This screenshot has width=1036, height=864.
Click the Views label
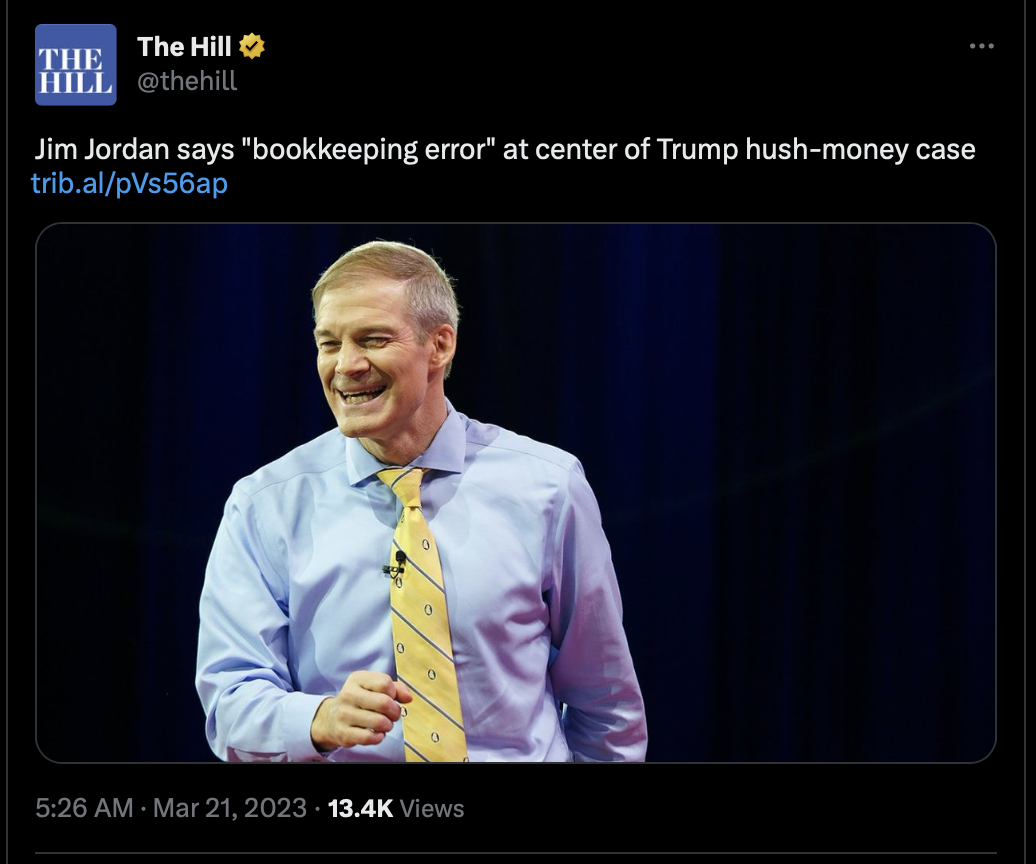[x=432, y=809]
